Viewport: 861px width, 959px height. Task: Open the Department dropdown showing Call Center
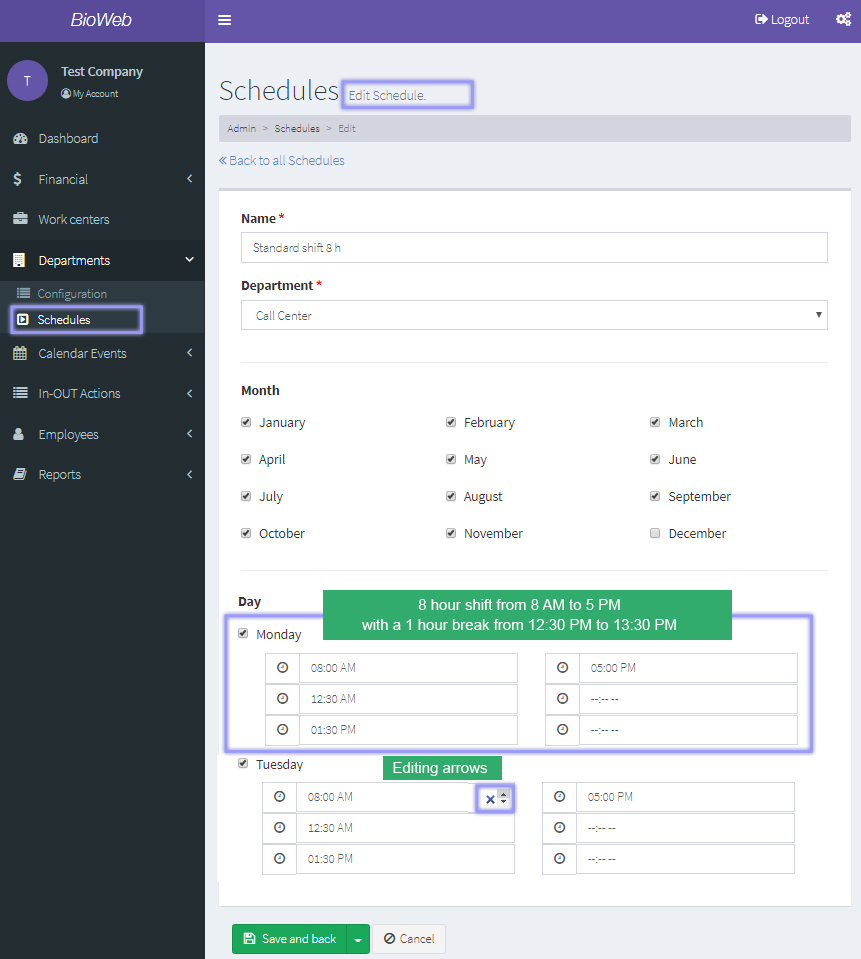pyautogui.click(x=534, y=315)
